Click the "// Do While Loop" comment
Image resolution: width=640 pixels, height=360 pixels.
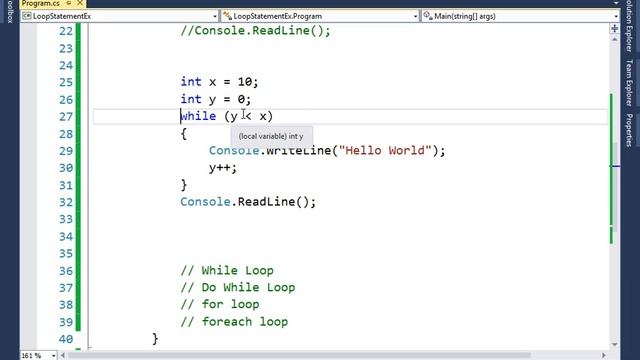pyautogui.click(x=238, y=287)
